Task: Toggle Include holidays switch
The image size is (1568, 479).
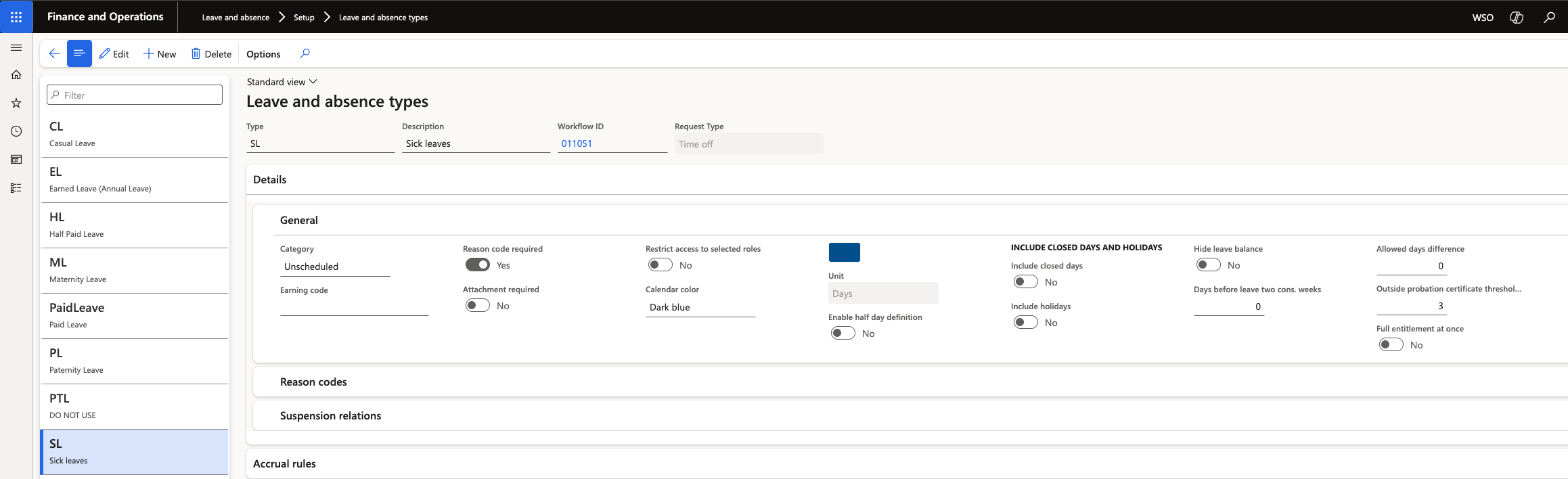Action: point(1026,323)
